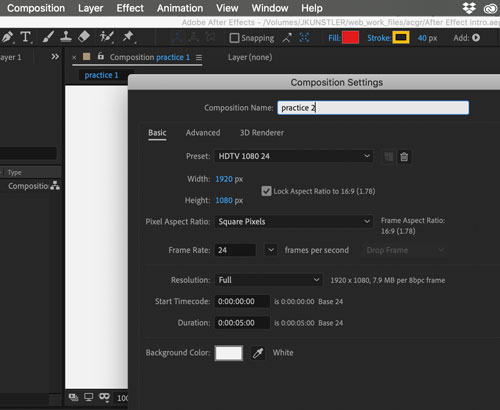Switch to the Basic tab
This screenshot has height=410, width=500.
[157, 133]
